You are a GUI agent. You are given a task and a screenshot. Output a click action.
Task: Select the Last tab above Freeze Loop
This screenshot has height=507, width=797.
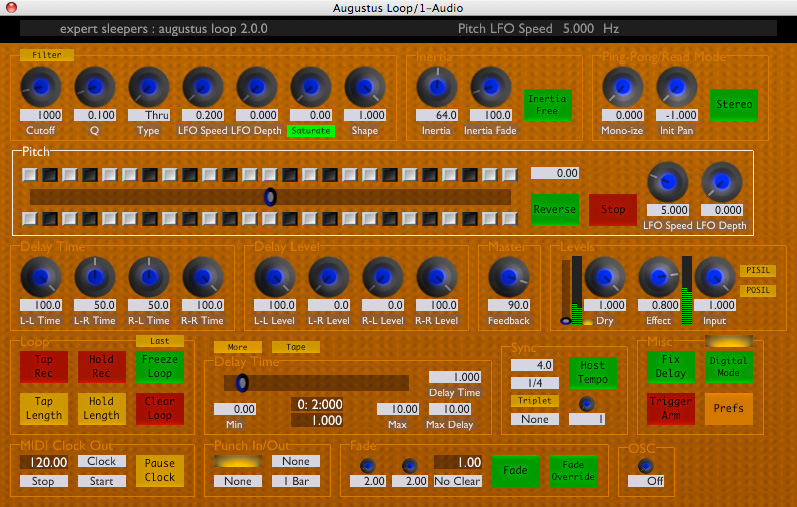coord(160,341)
